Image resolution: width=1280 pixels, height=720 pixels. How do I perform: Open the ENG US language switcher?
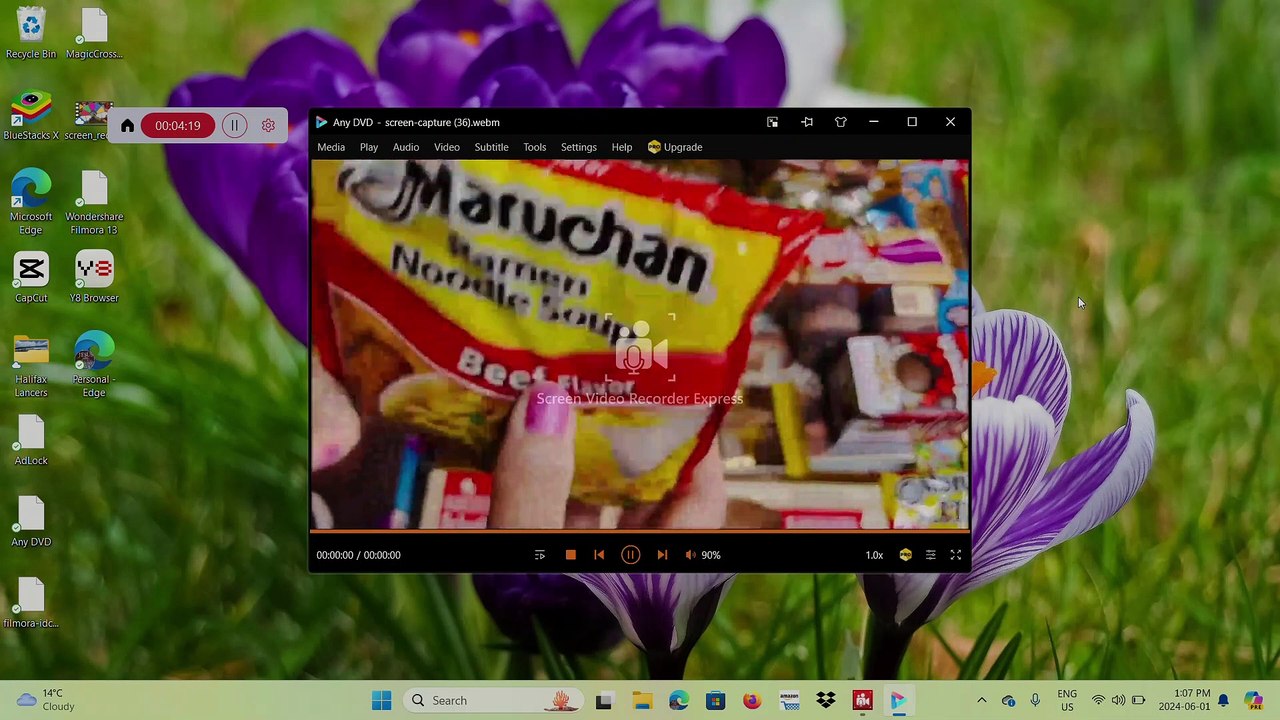[1067, 701]
